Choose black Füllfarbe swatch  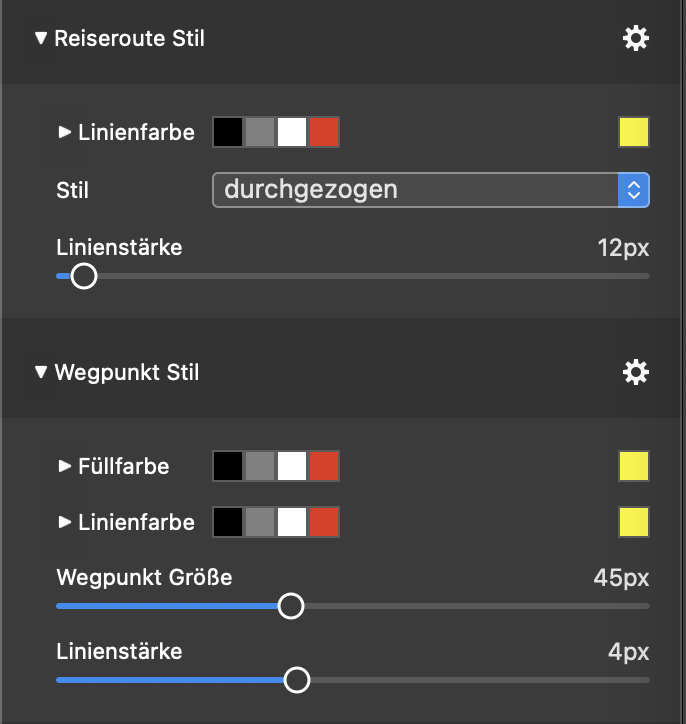[x=228, y=466]
